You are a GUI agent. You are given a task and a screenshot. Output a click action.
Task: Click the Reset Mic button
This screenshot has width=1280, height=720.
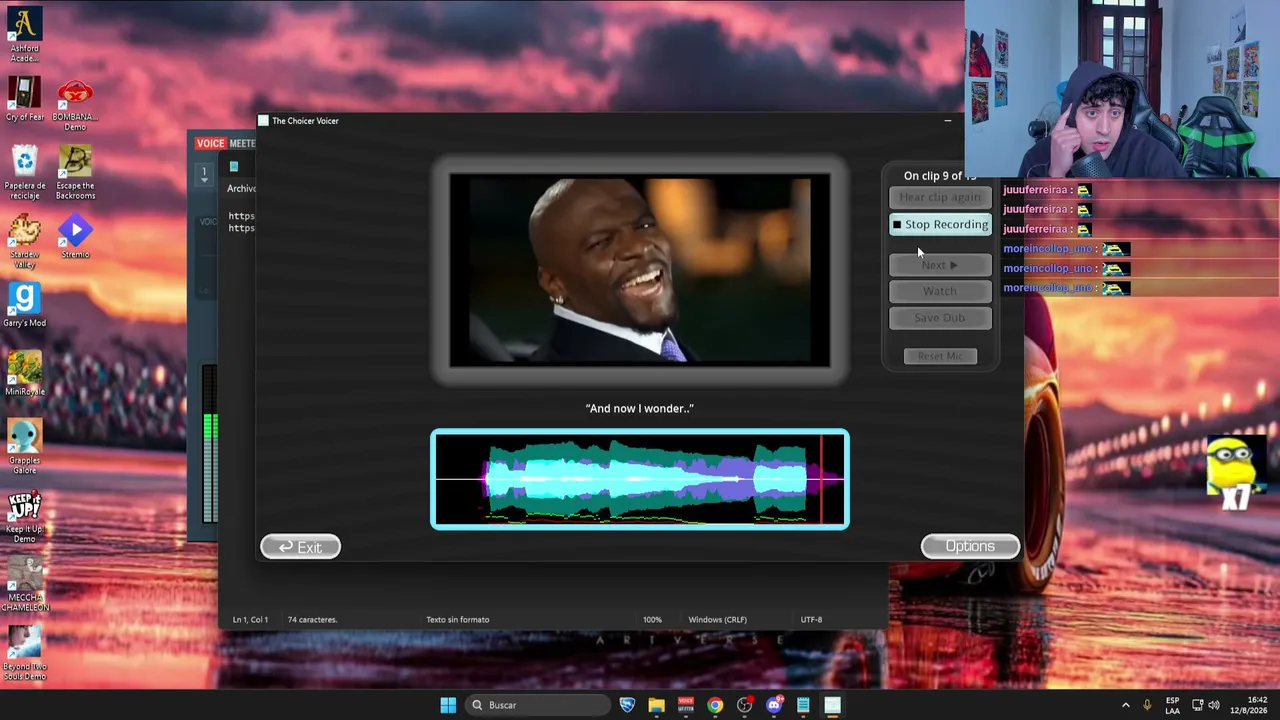940,356
